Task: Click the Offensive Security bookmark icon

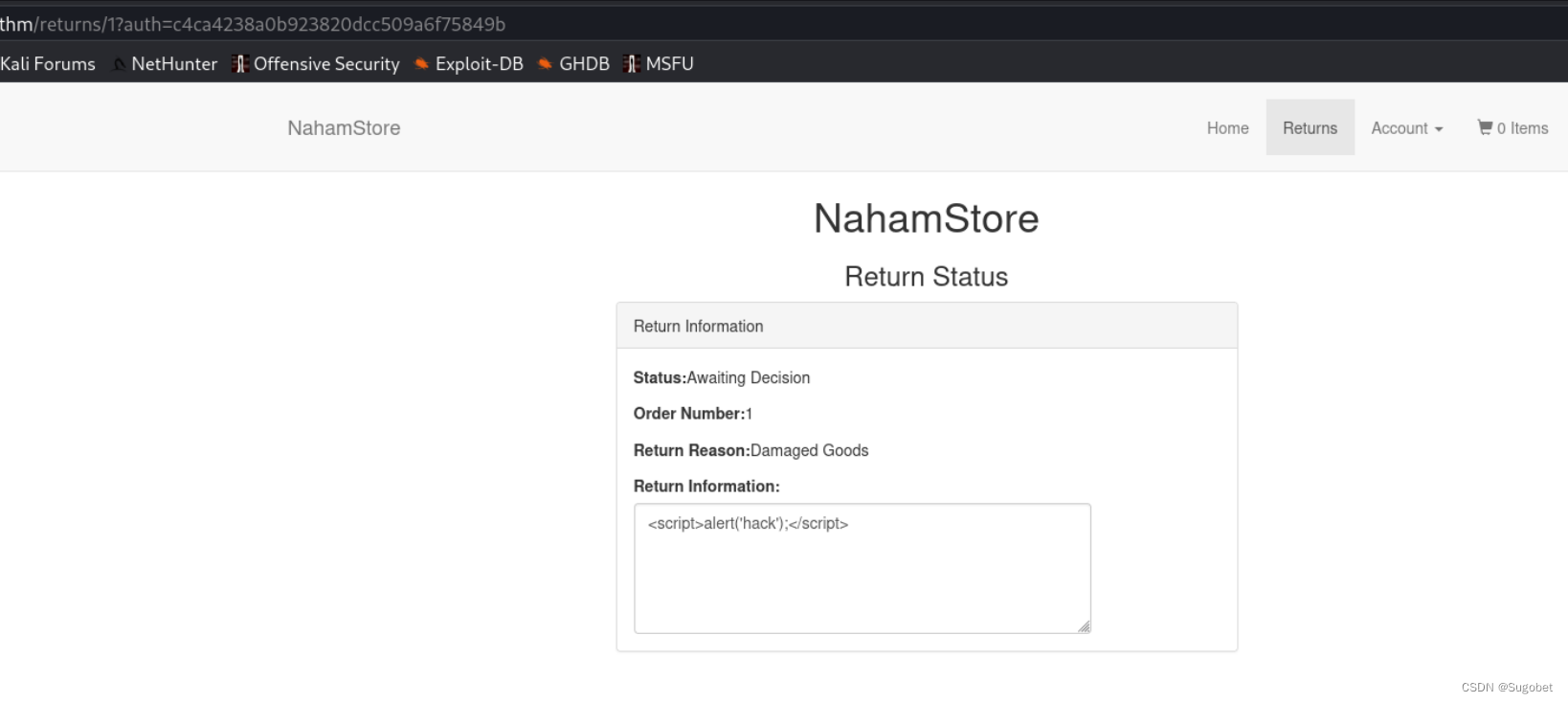Action: pos(240,64)
